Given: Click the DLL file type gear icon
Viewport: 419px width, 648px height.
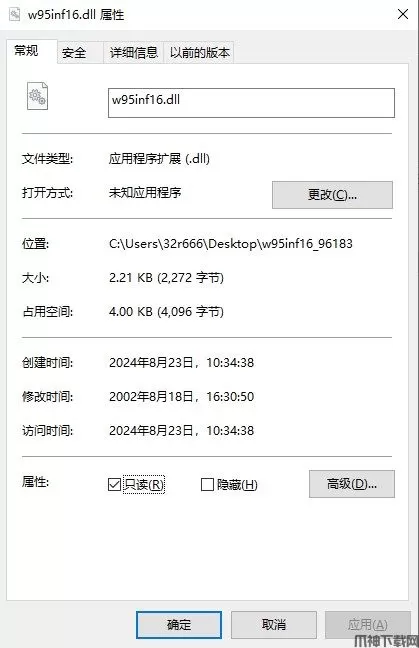Looking at the screenshot, I should (x=37, y=96).
